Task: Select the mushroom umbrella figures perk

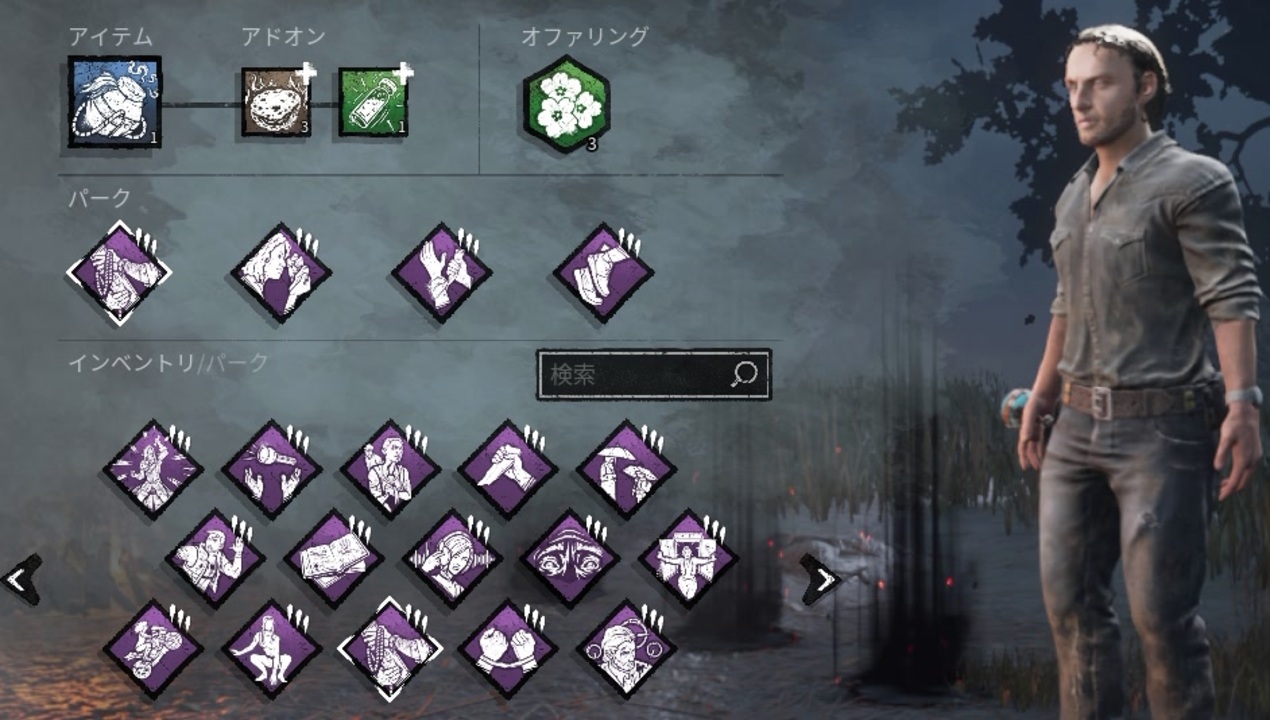Action: (626, 468)
